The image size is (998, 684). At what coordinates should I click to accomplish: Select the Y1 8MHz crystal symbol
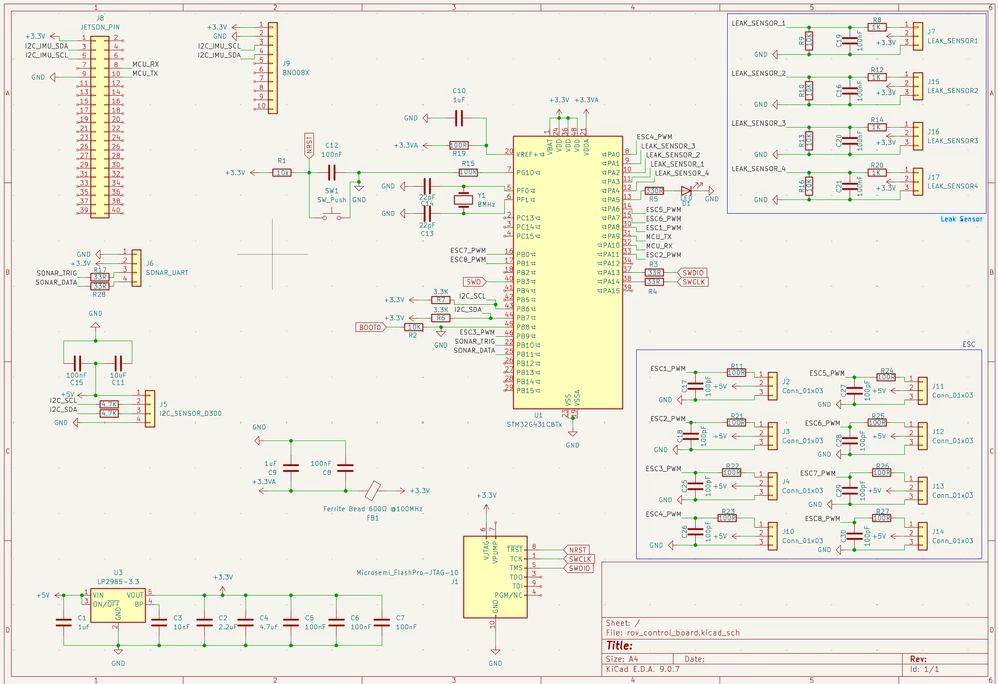click(463, 200)
